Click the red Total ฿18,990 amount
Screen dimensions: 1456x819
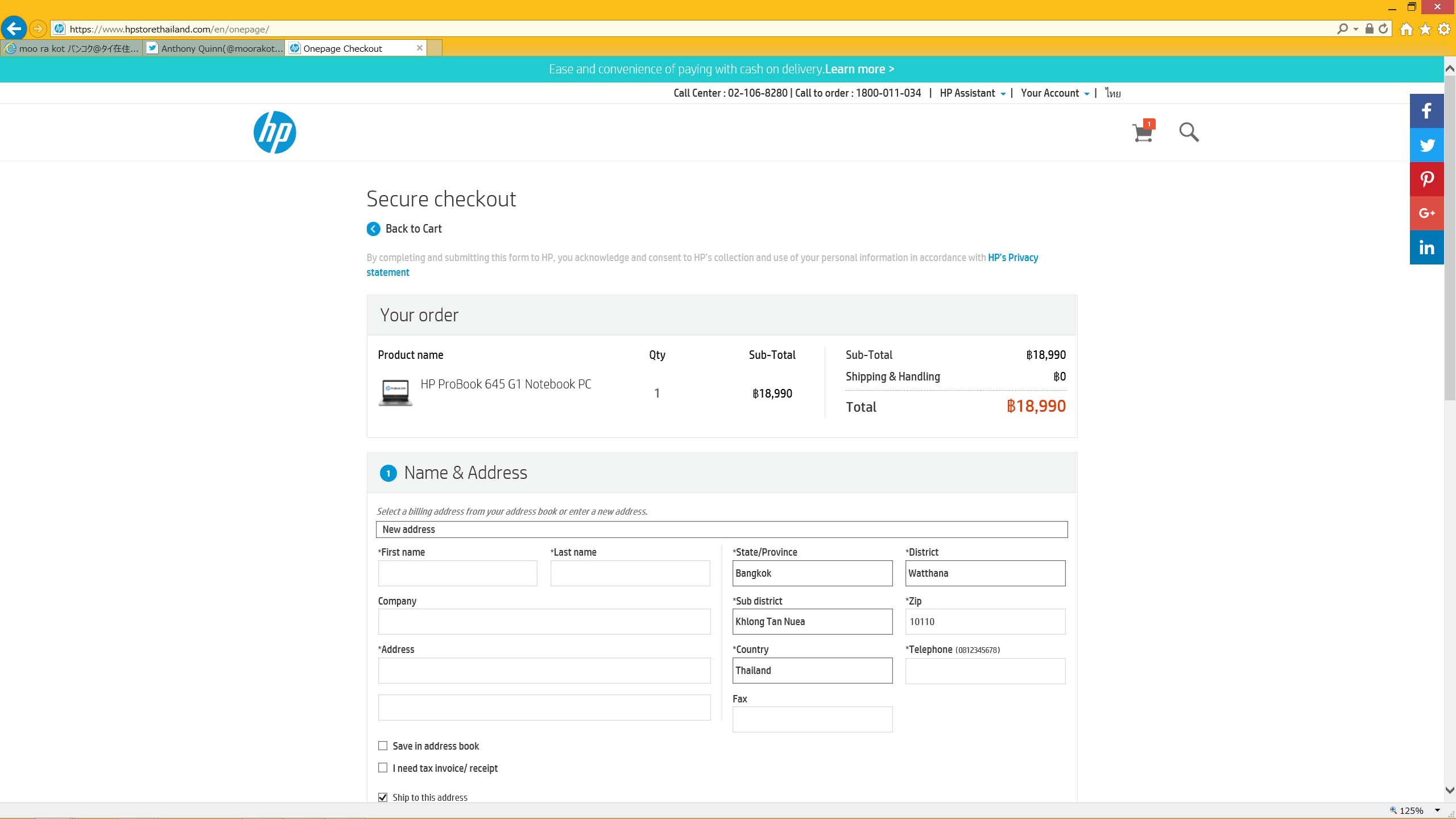[x=1036, y=406]
